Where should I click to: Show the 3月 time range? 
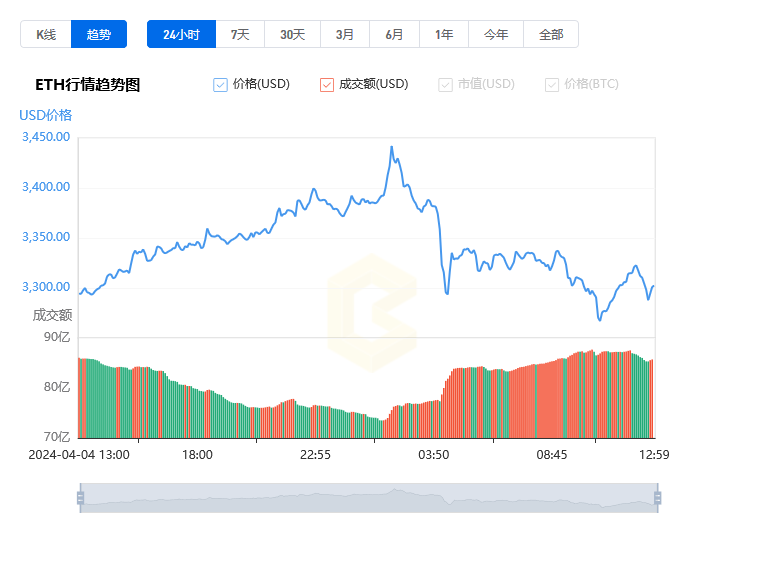[345, 34]
